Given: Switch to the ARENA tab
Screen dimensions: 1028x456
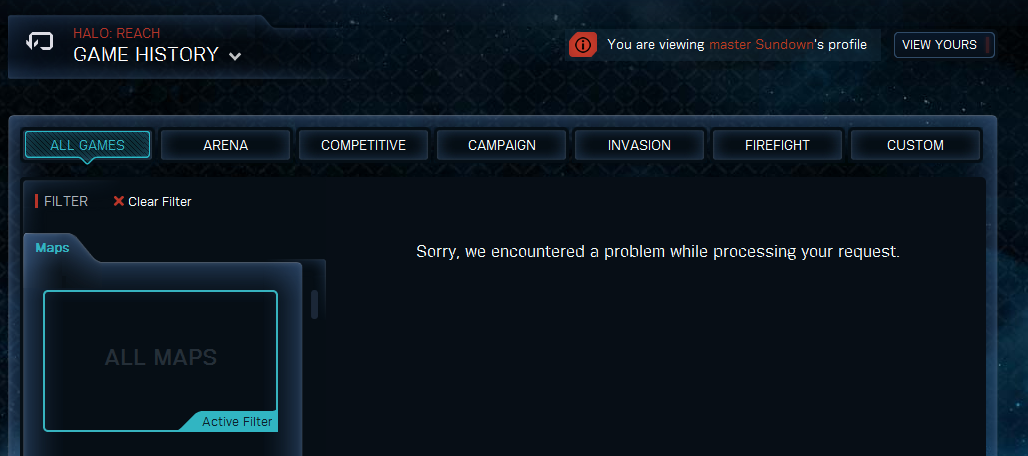Looking at the screenshot, I should click(226, 145).
